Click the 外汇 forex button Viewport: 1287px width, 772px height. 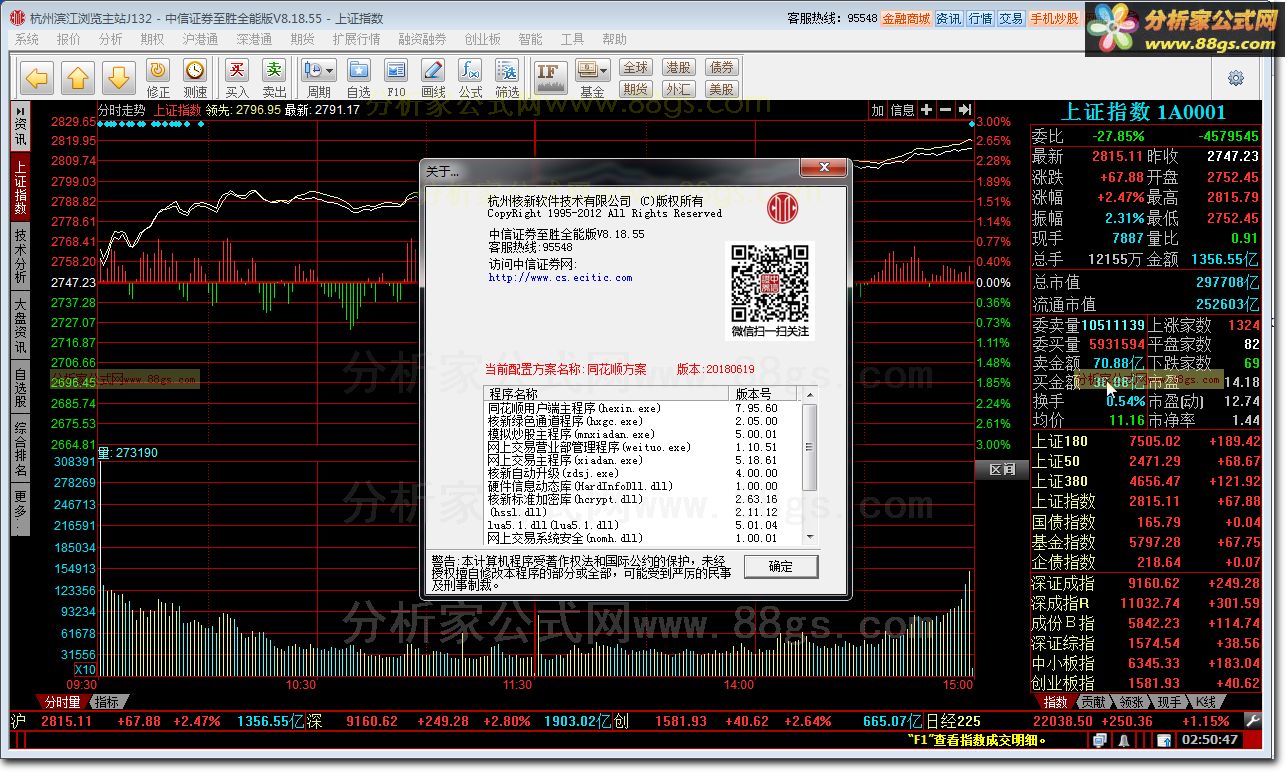tap(678, 89)
